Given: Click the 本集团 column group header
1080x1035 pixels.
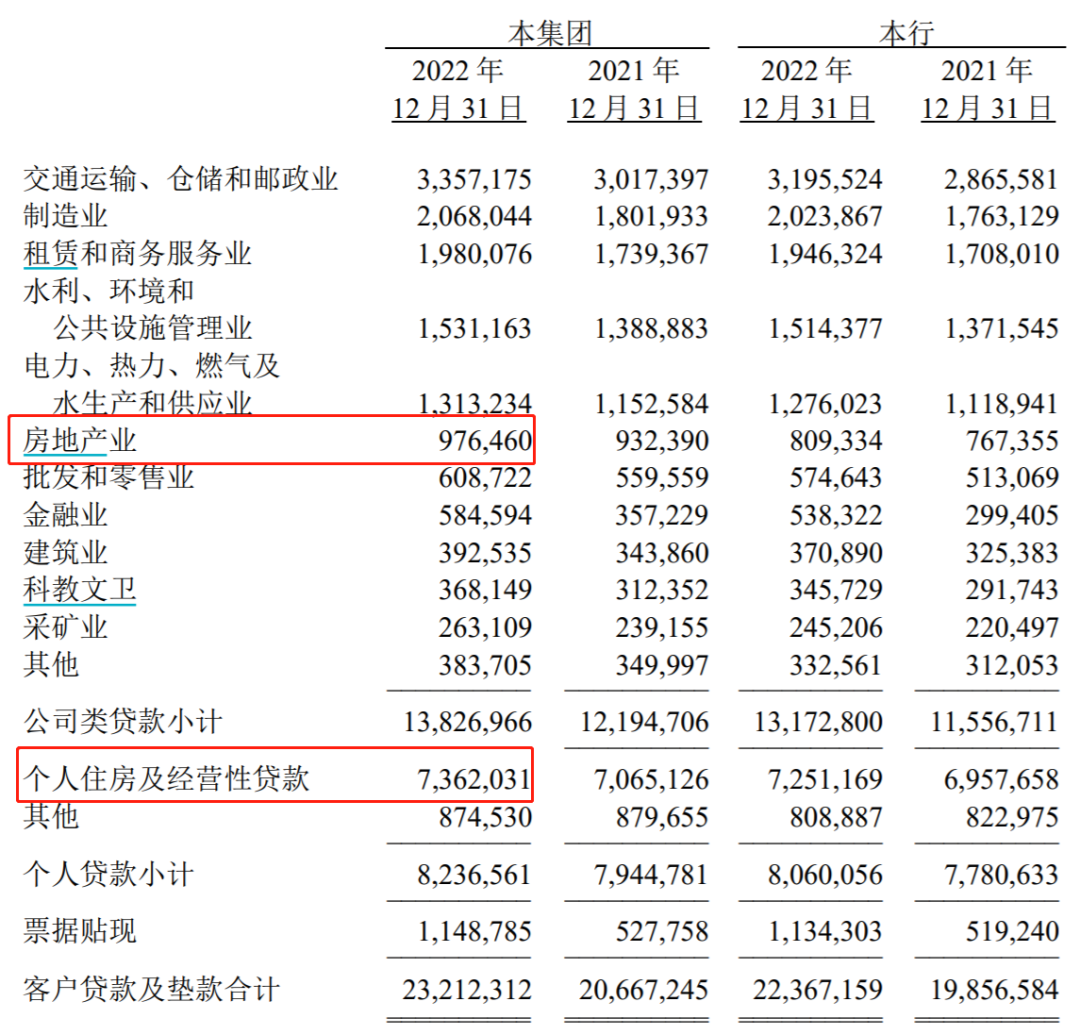Looking at the screenshot, I should [550, 32].
